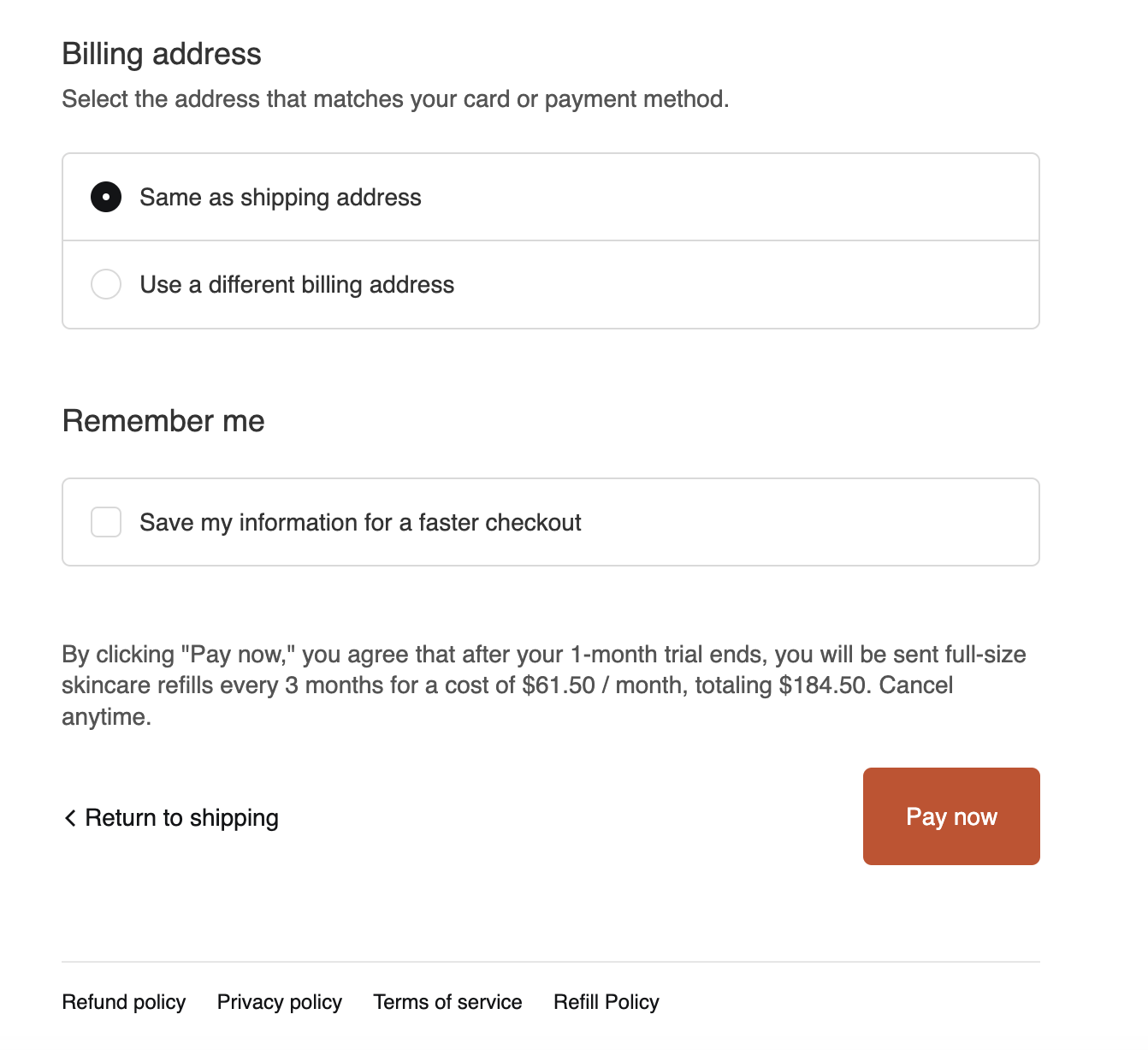Click the back chevron beside Return to shipping
The image size is (1148, 1050).
pos(70,818)
